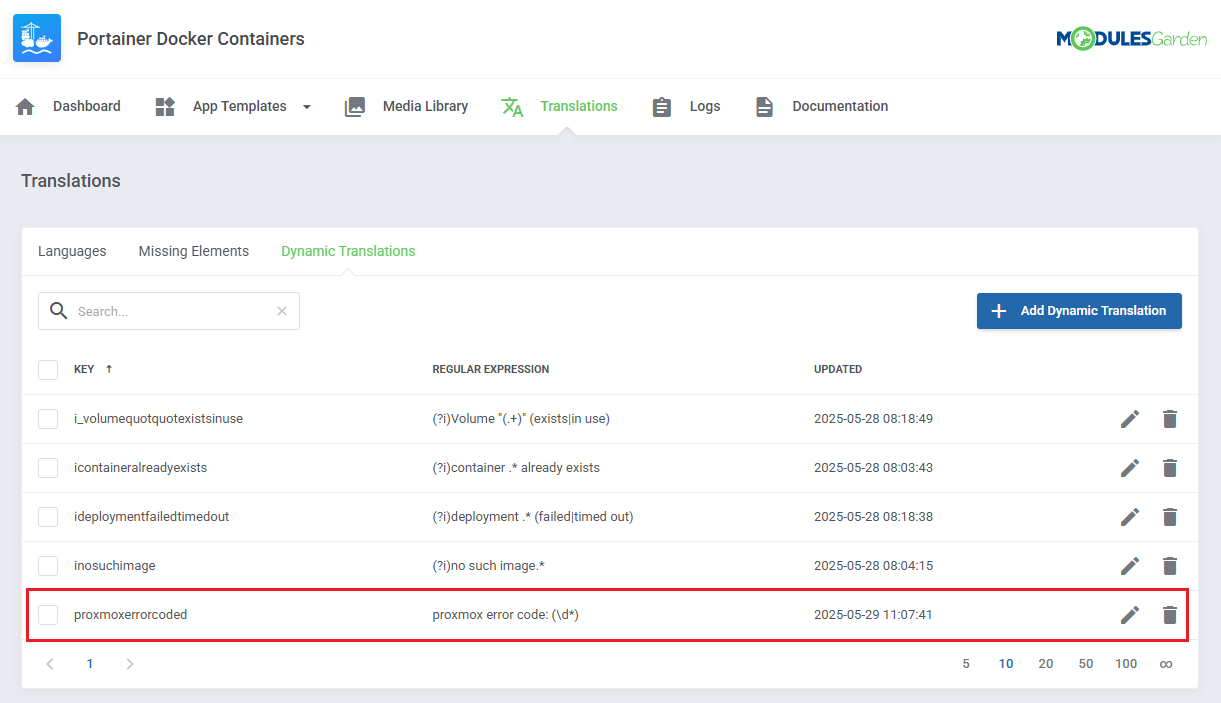This screenshot has height=703, width=1221.
Task: Click the Logs clipboard icon
Action: (x=661, y=107)
